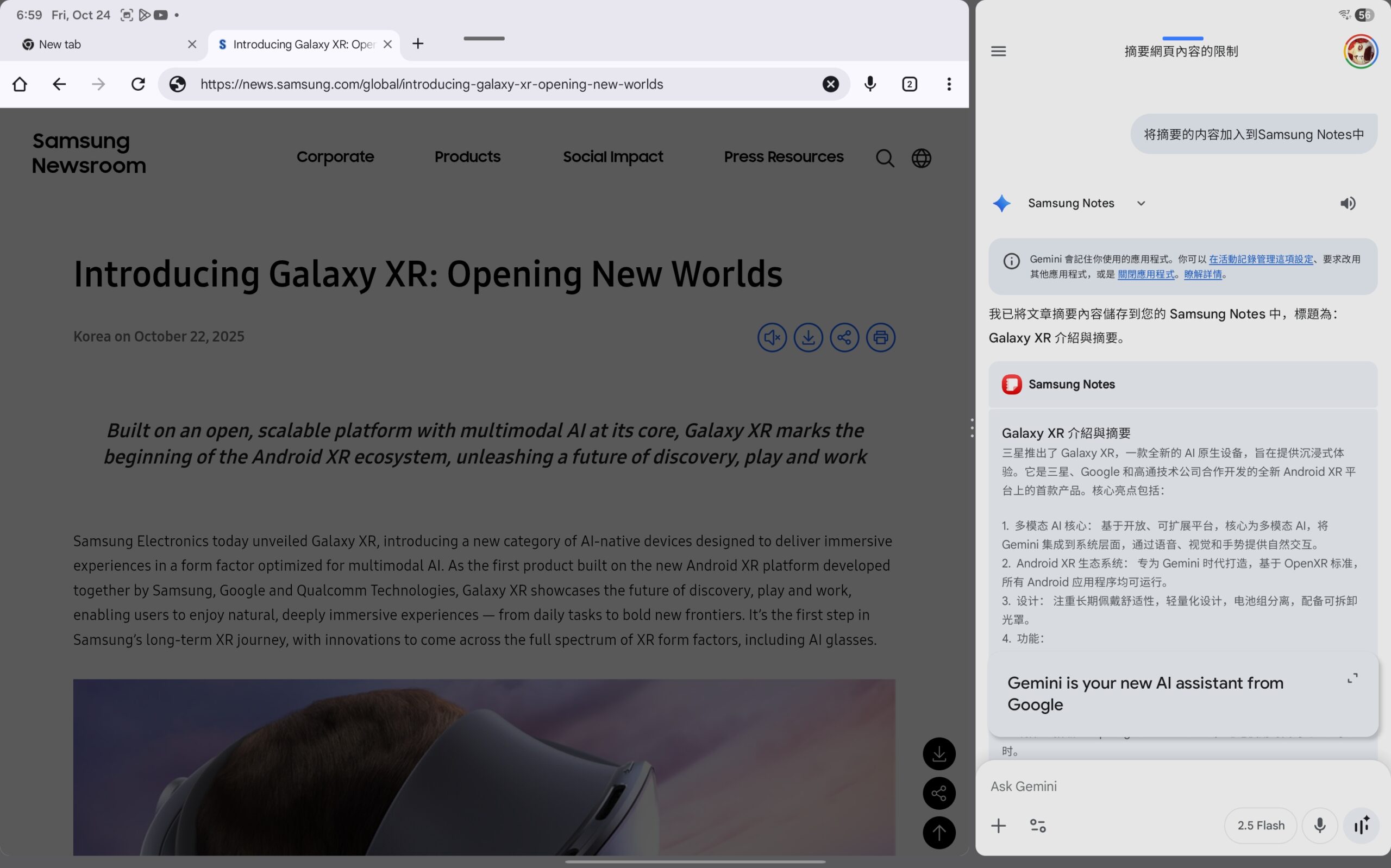Viewport: 1391px width, 868px height.
Task: Open the Social Impact menu
Action: (612, 157)
